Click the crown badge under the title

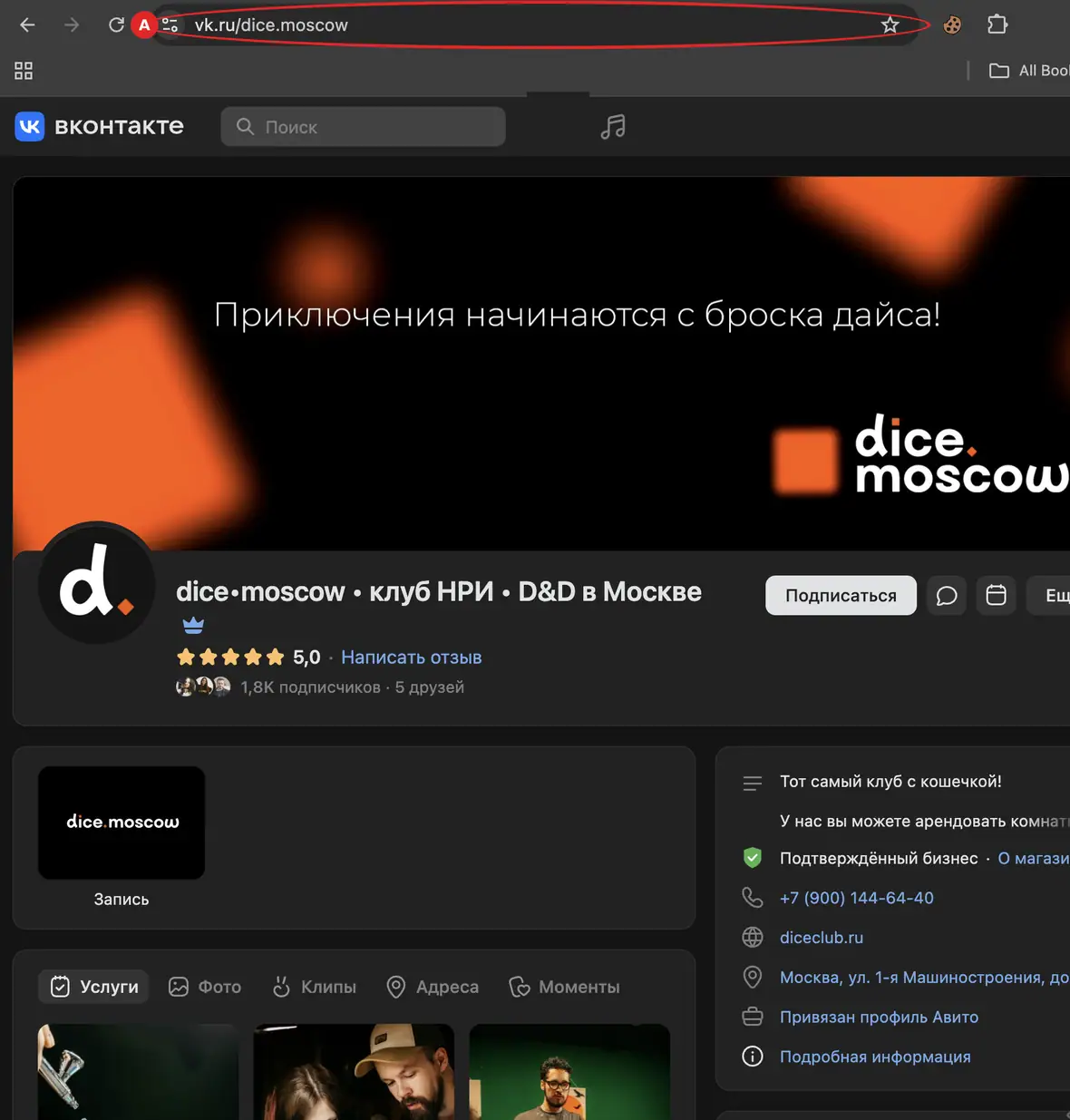click(x=193, y=625)
